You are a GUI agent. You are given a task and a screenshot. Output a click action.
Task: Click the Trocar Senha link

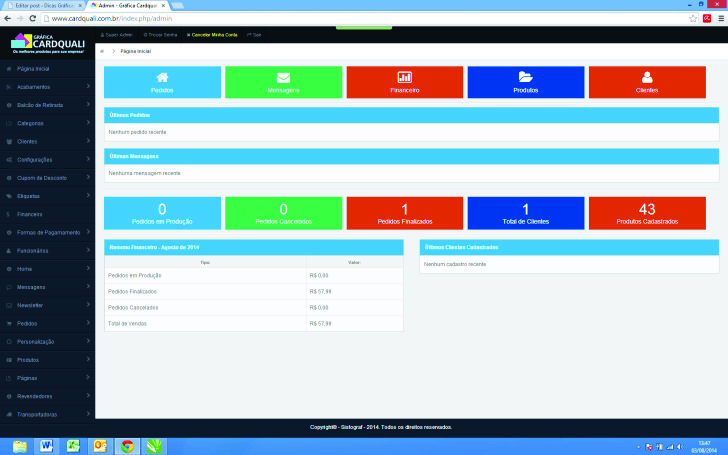(162, 34)
